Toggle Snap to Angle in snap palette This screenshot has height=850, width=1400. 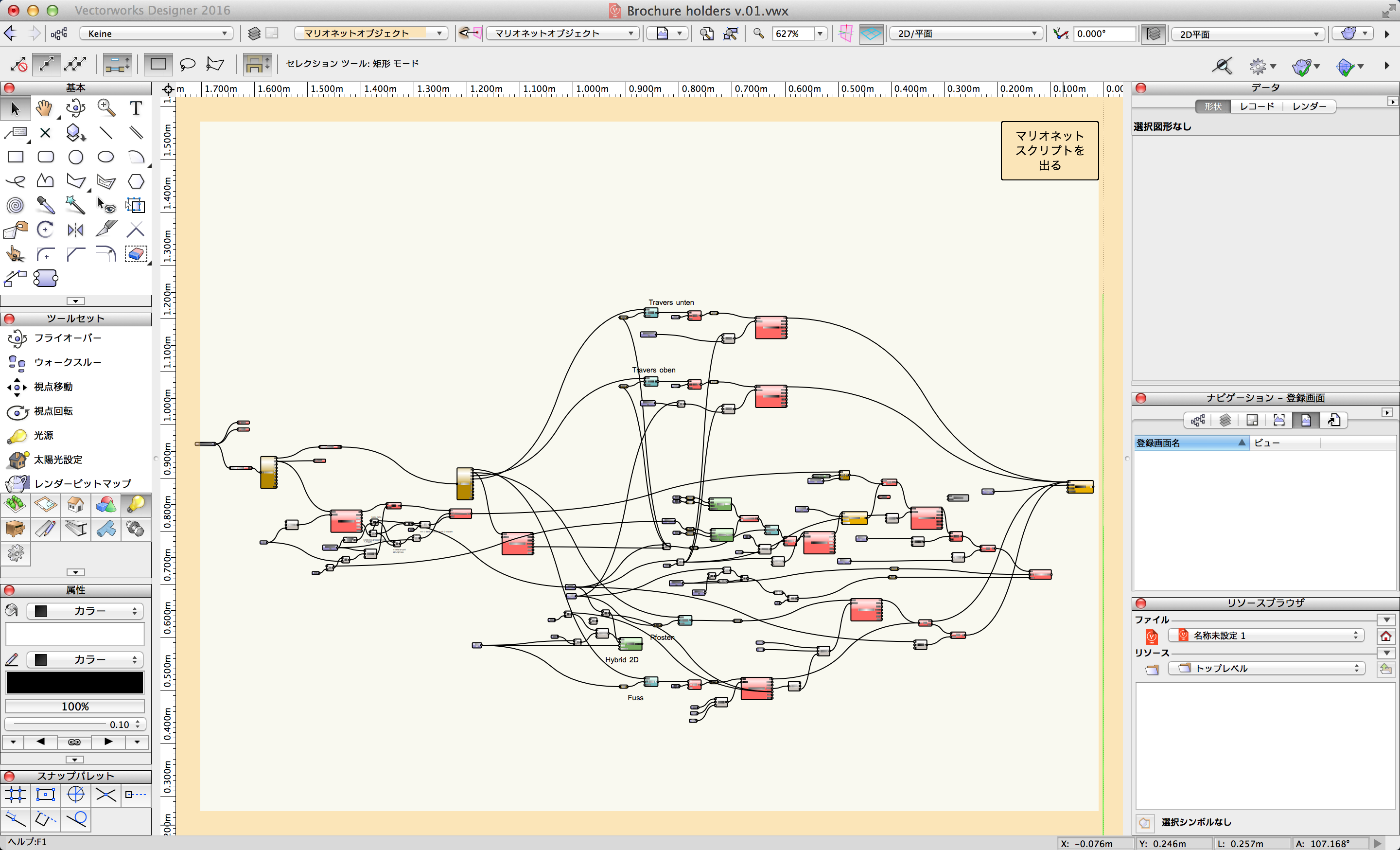coord(75,794)
